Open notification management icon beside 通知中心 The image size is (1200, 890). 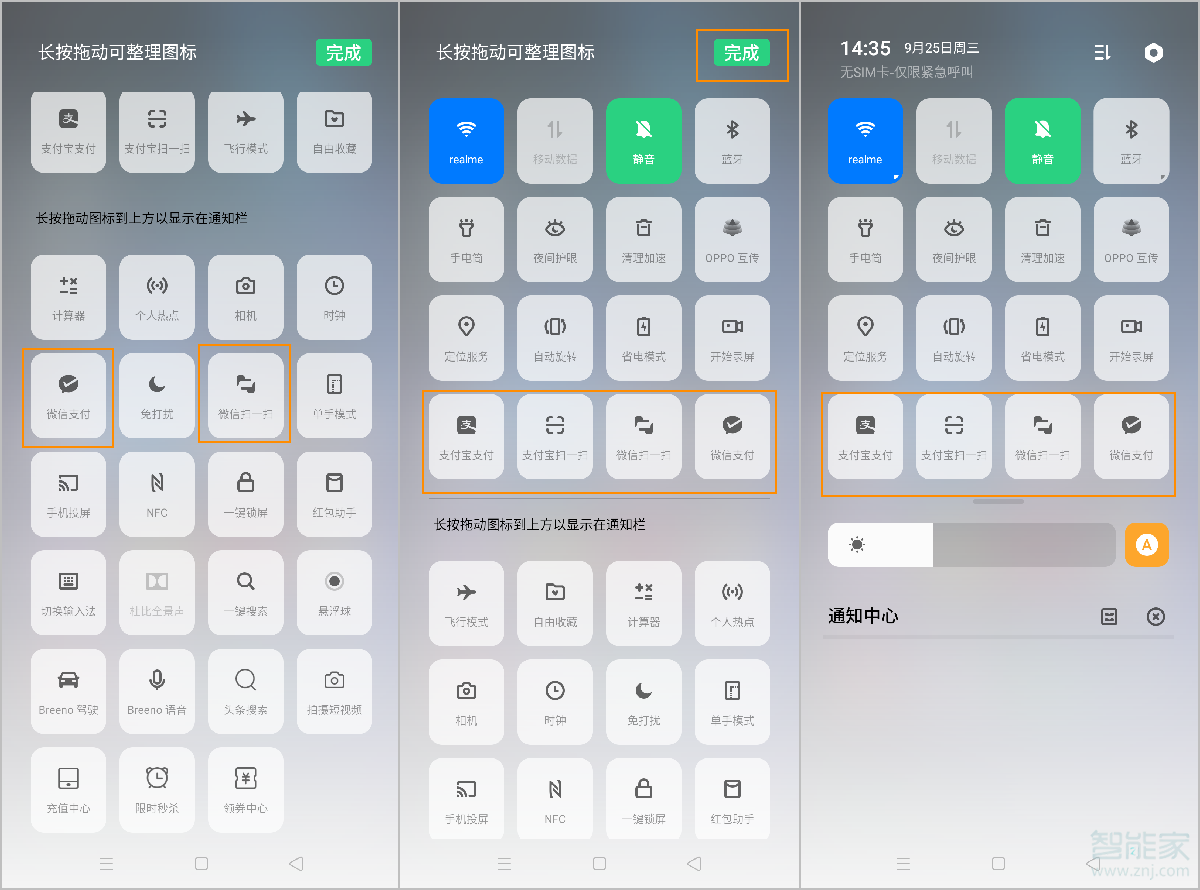(x=1109, y=617)
